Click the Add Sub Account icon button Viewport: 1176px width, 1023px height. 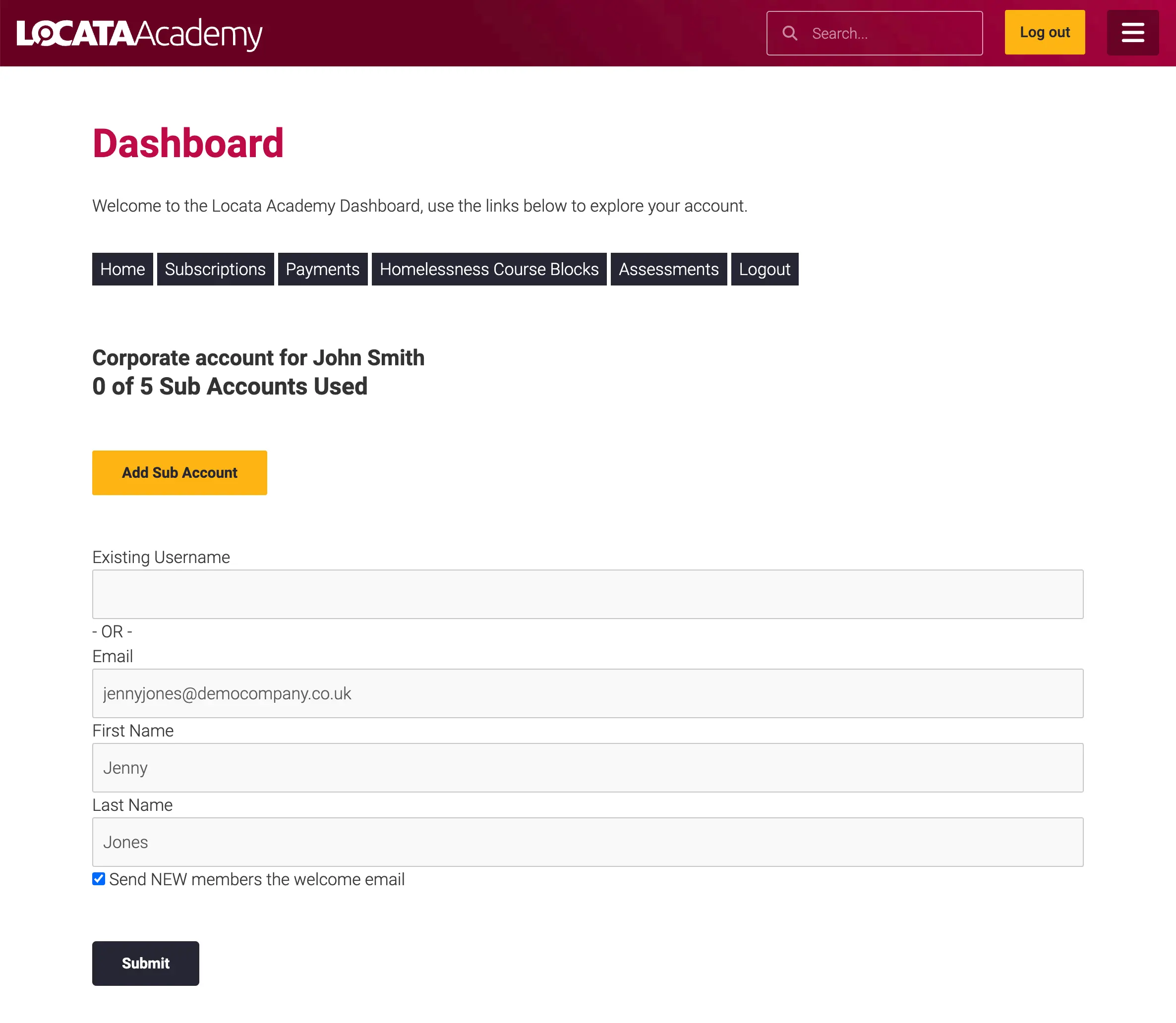180,472
